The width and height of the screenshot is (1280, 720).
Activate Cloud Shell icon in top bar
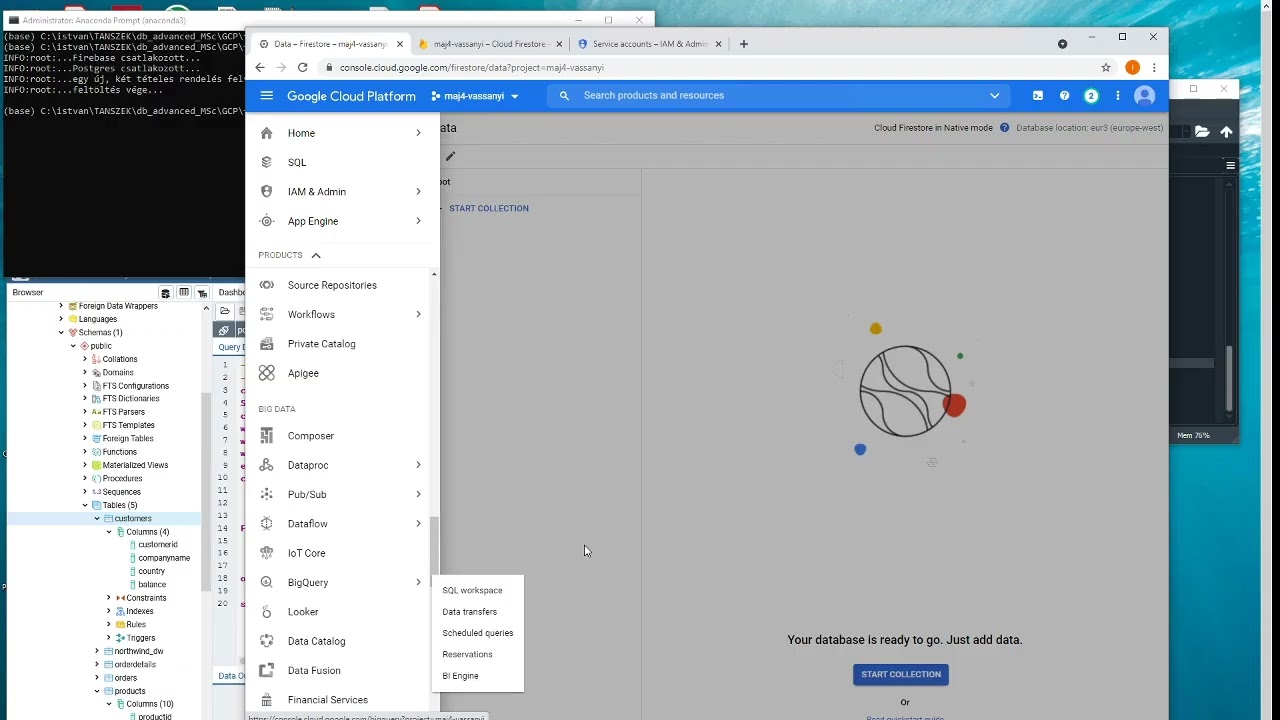point(1038,96)
